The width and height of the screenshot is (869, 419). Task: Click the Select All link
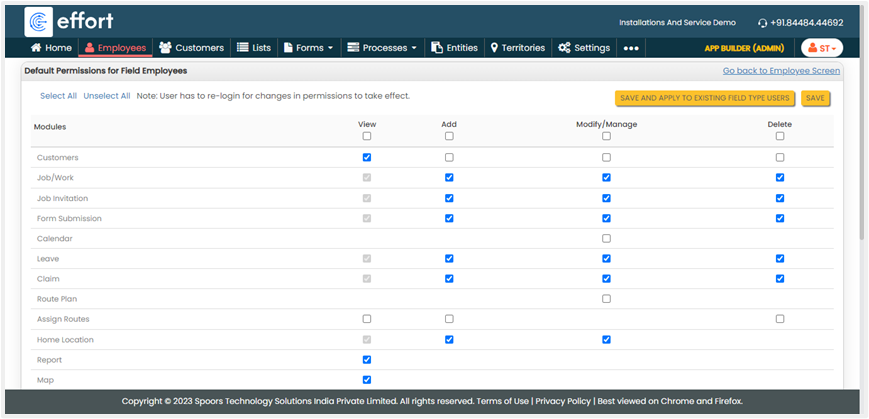(58, 96)
